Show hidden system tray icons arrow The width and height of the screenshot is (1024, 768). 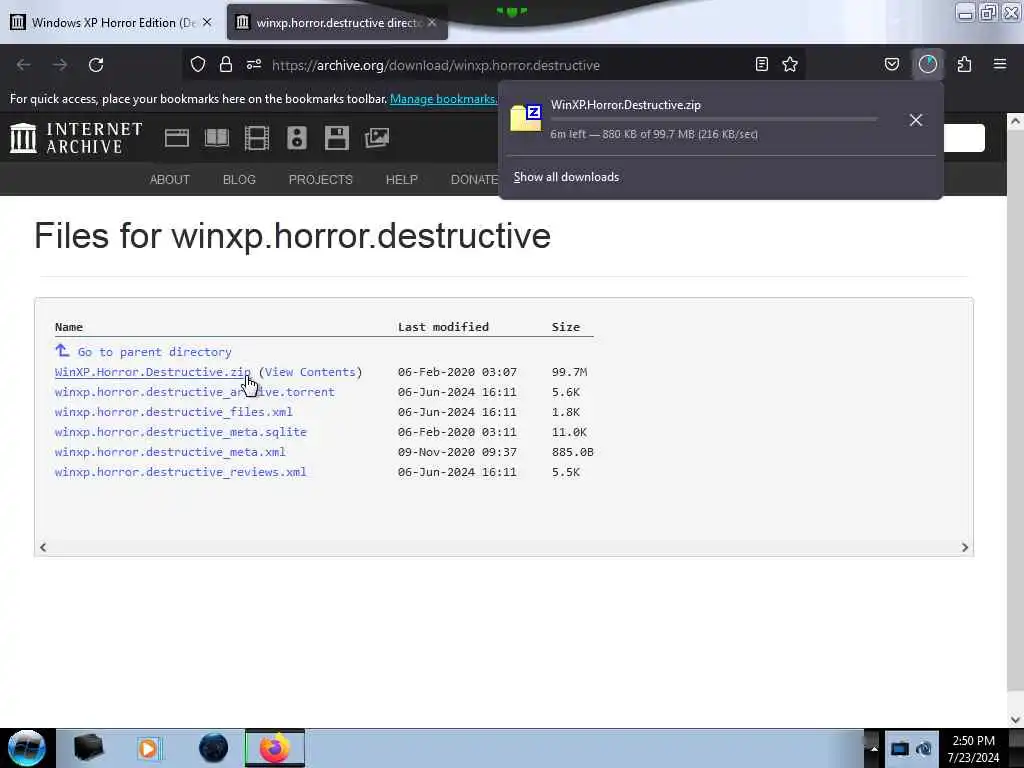tap(874, 748)
